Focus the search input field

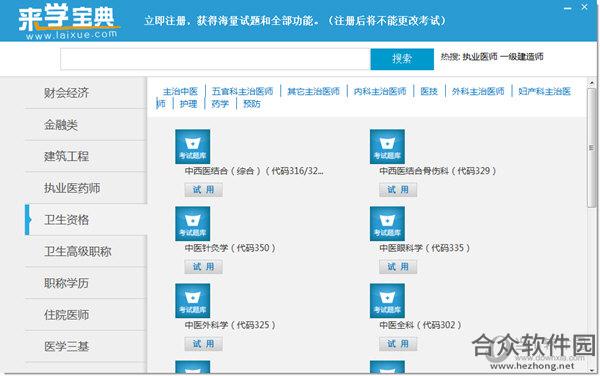215,59
